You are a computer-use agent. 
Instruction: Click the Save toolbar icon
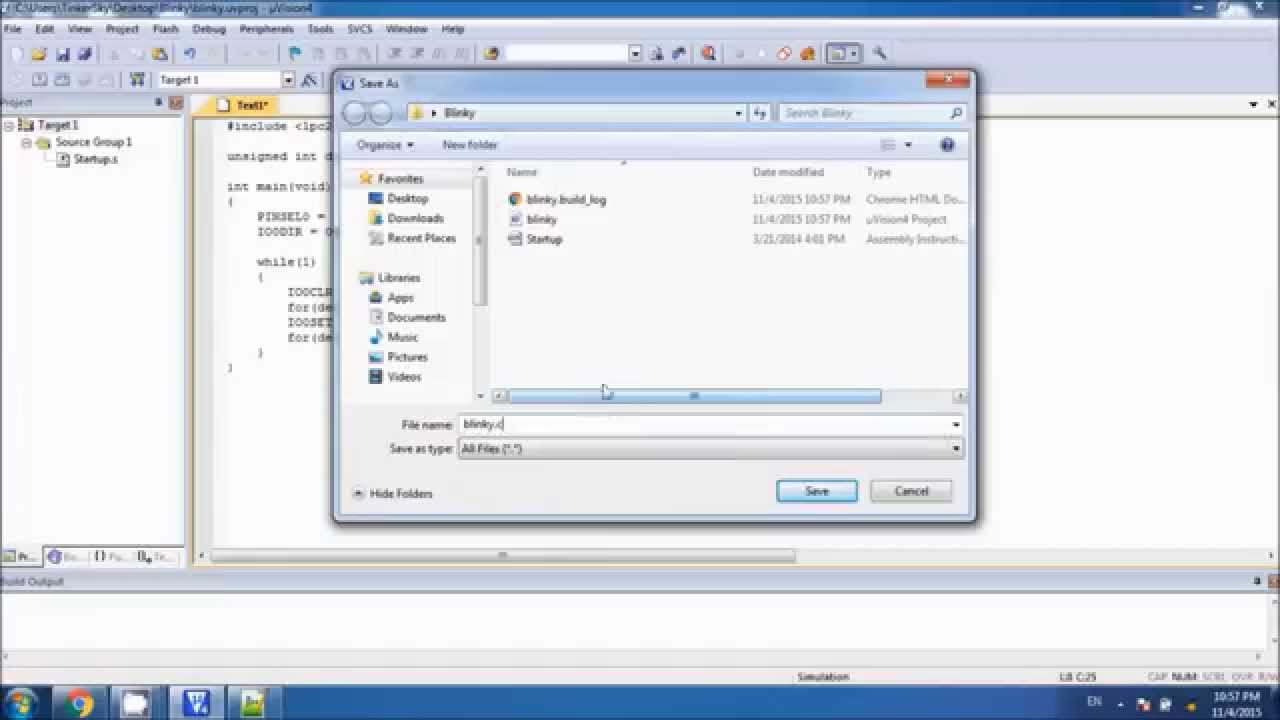62,54
